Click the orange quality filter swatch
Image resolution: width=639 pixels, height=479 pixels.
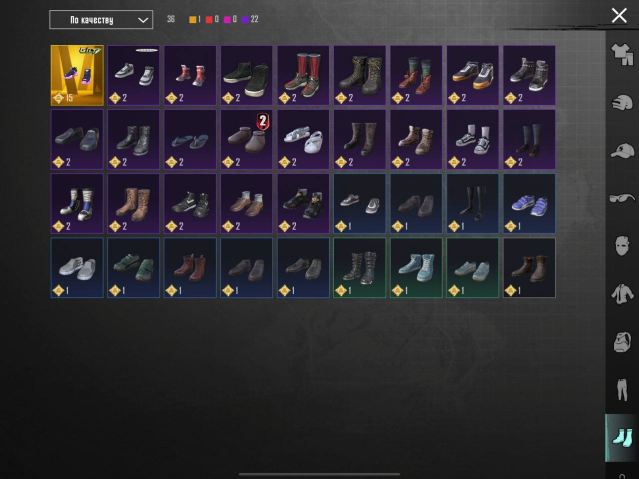pos(193,20)
